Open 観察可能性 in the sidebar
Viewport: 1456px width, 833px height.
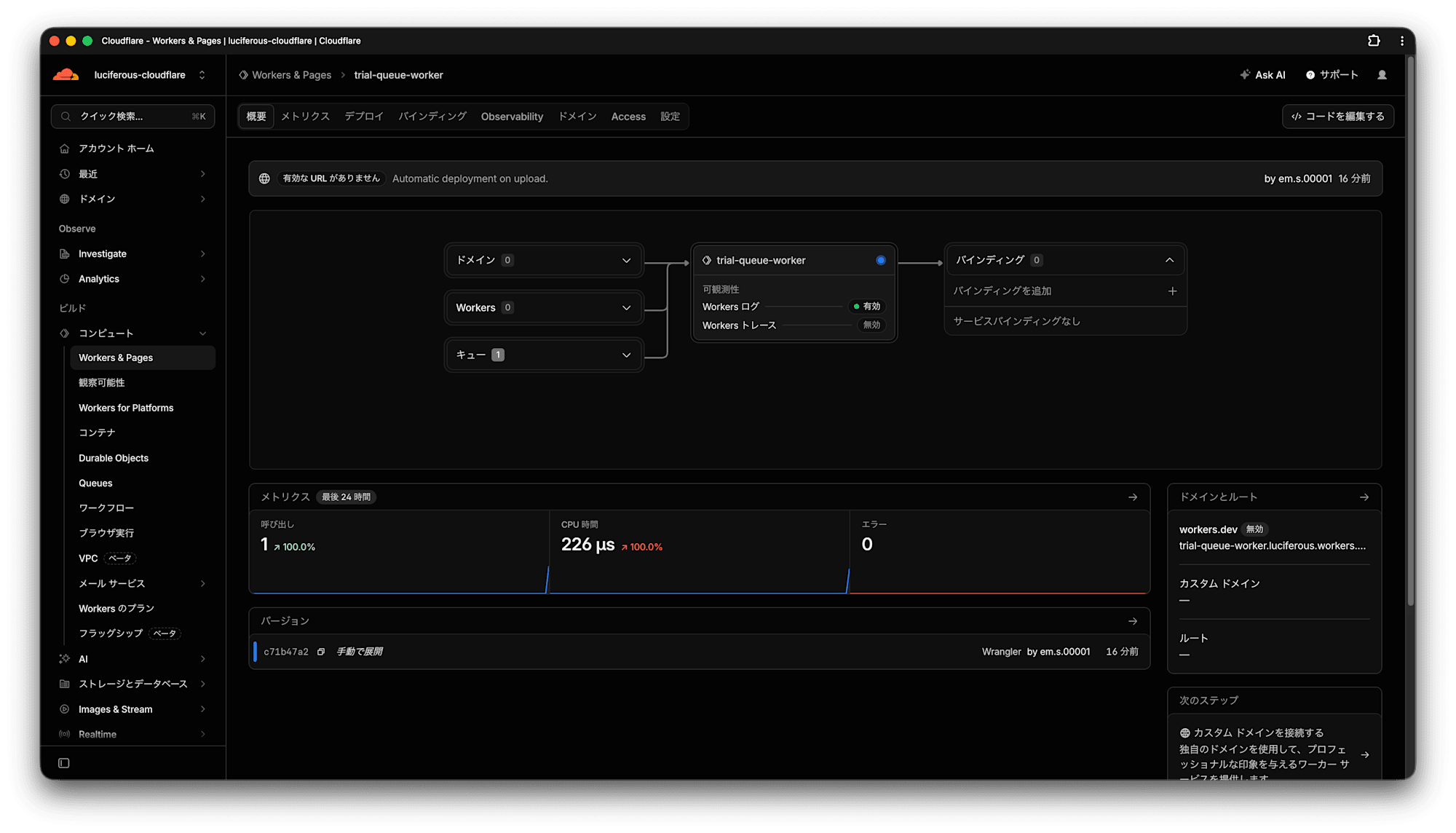click(102, 383)
